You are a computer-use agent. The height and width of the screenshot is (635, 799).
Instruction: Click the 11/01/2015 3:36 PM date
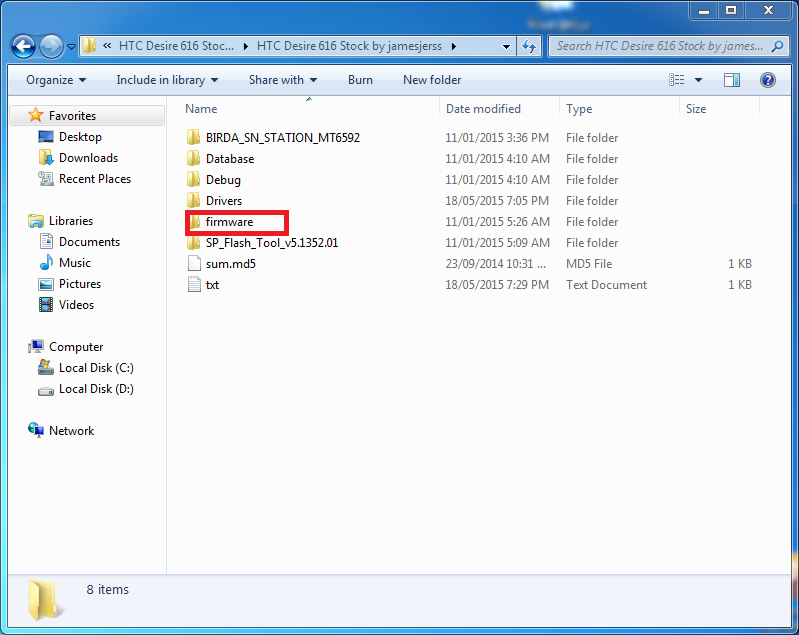497,138
